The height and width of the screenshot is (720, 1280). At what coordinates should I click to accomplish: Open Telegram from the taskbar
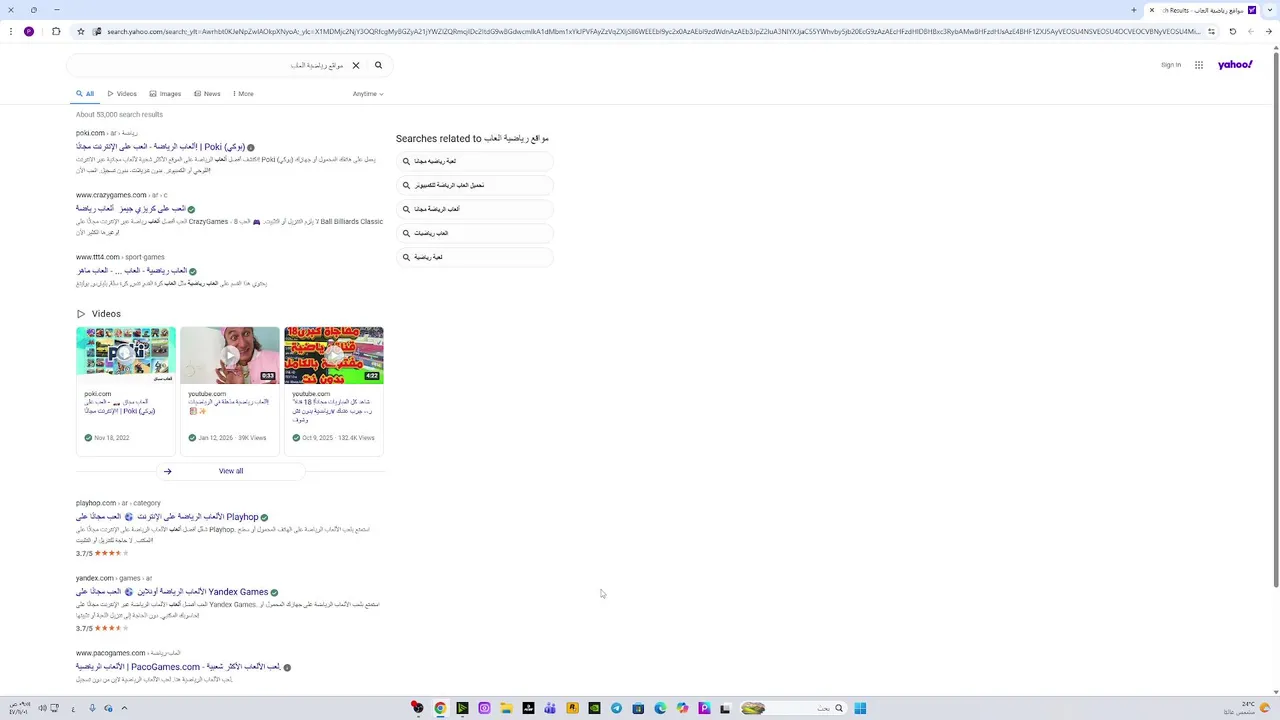[x=616, y=708]
